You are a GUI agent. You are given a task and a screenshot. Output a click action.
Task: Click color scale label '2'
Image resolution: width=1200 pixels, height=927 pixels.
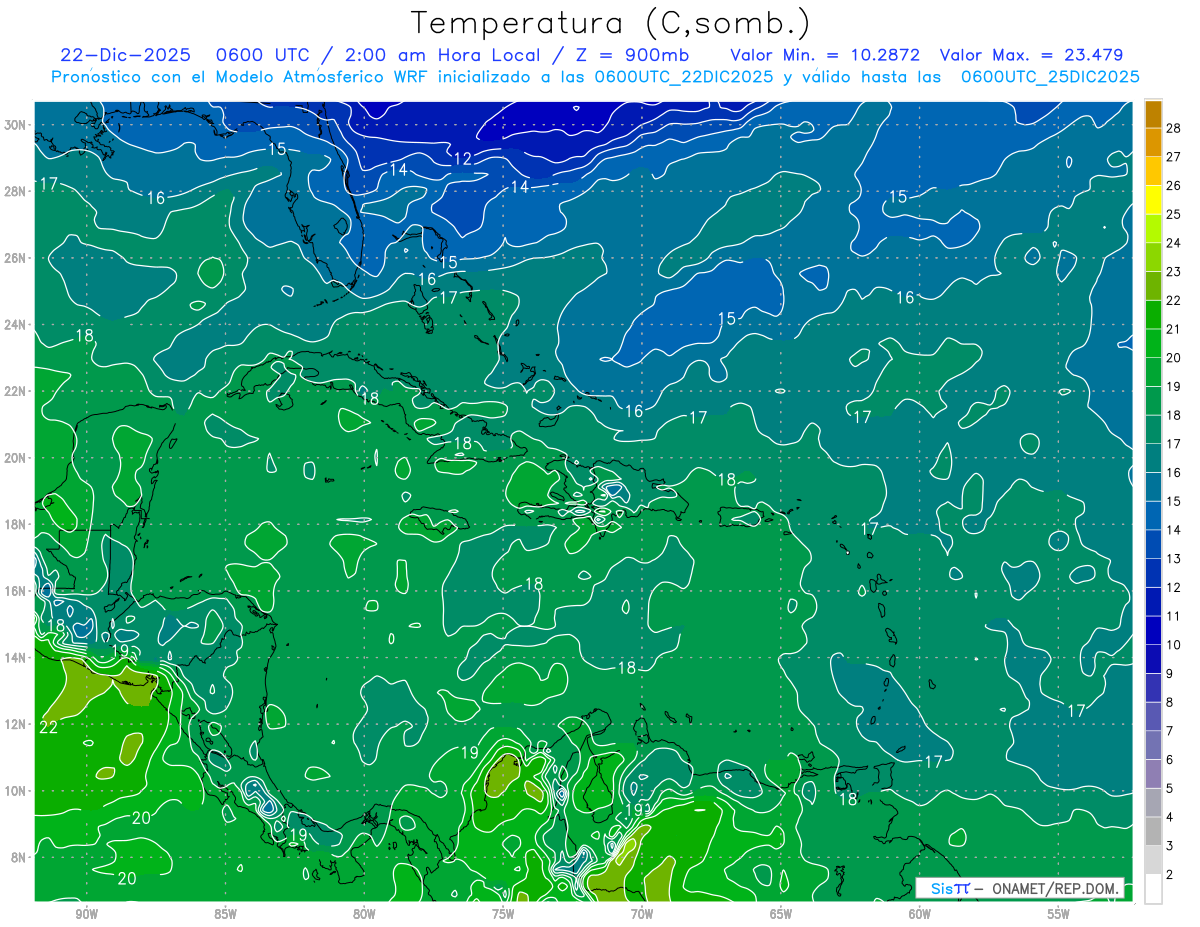click(x=1170, y=875)
